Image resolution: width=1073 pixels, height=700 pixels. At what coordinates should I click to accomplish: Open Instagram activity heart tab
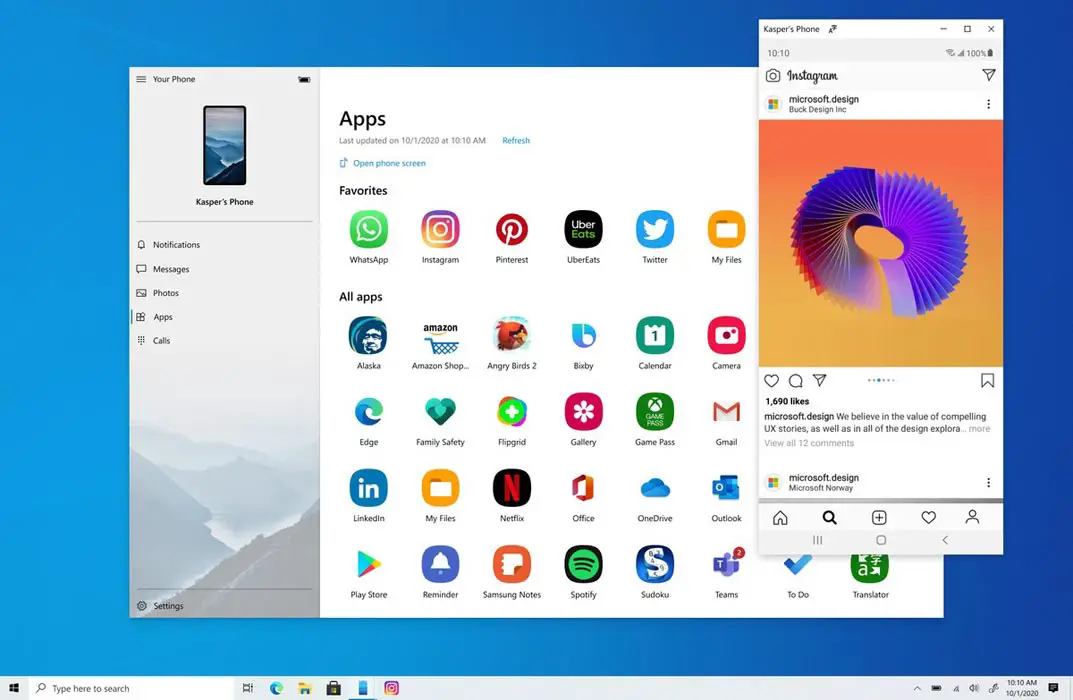click(x=928, y=517)
